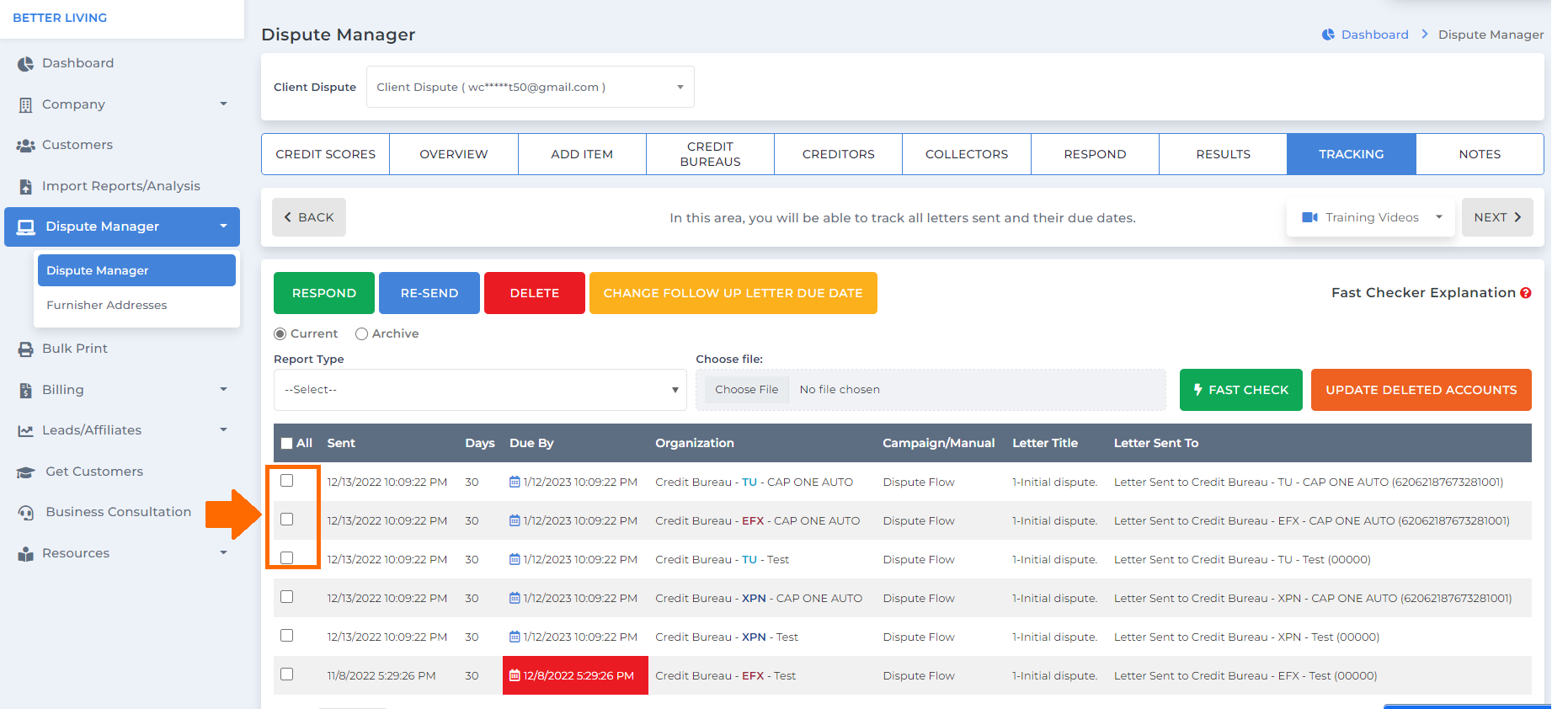Click the left chevron on the Back button
This screenshot has width=1568, height=709.
288,217
